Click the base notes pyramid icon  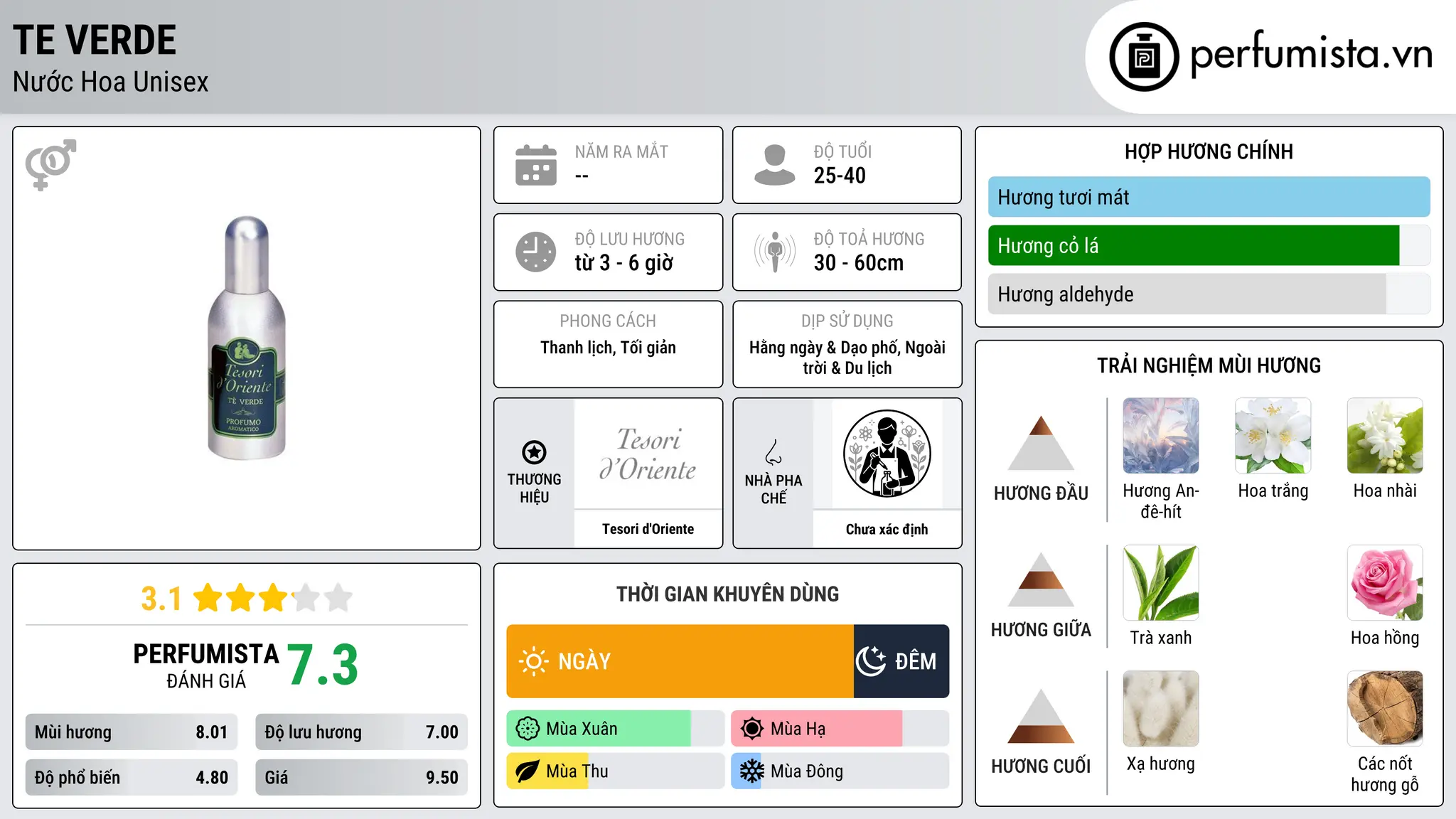point(1041,716)
